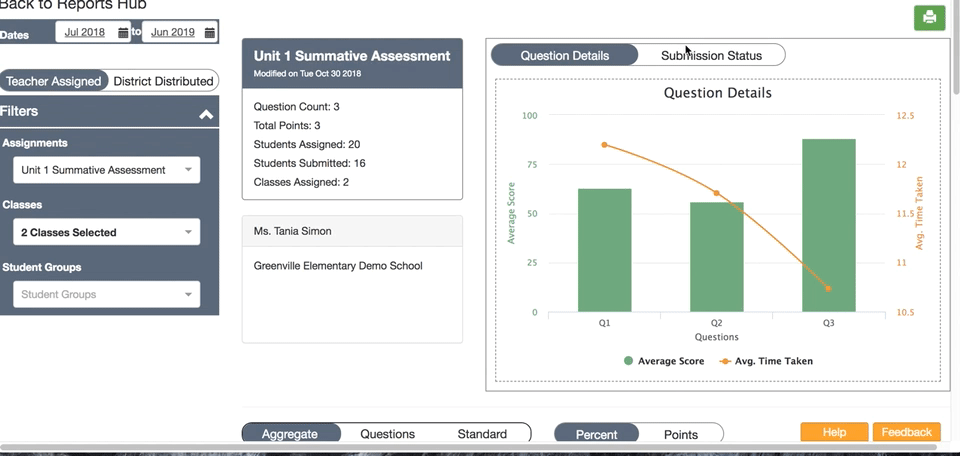
Task: Click the Feedback button
Action: pyautogui.click(x=907, y=432)
